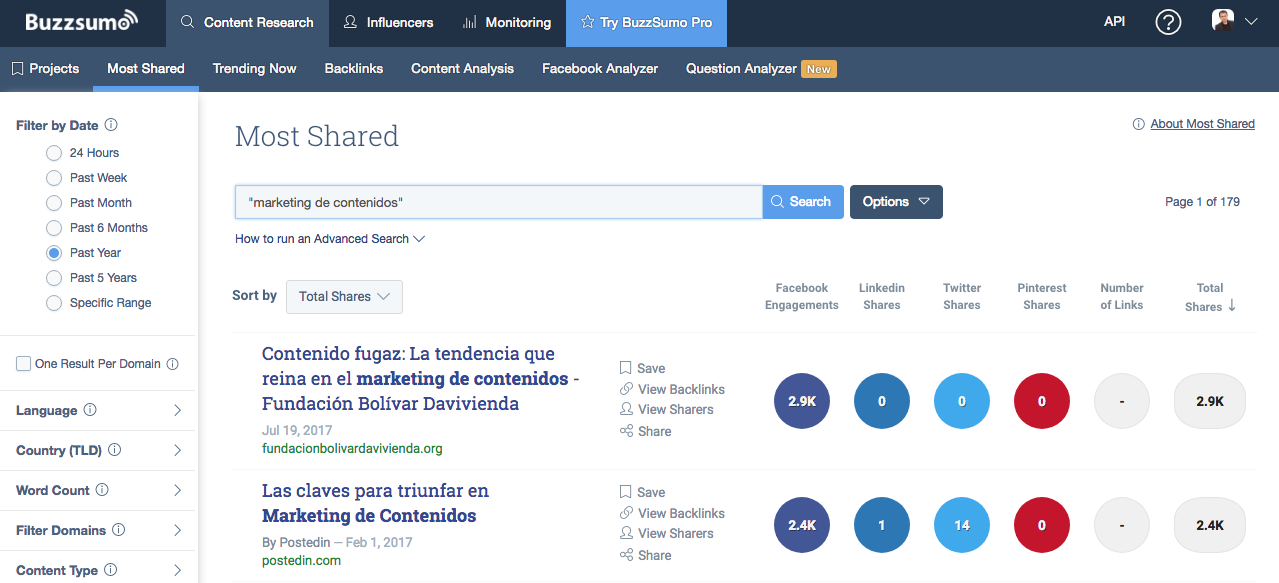Click the View Sharers icon for Contenido fugaz
Image resolution: width=1279 pixels, height=583 pixels.
626,409
